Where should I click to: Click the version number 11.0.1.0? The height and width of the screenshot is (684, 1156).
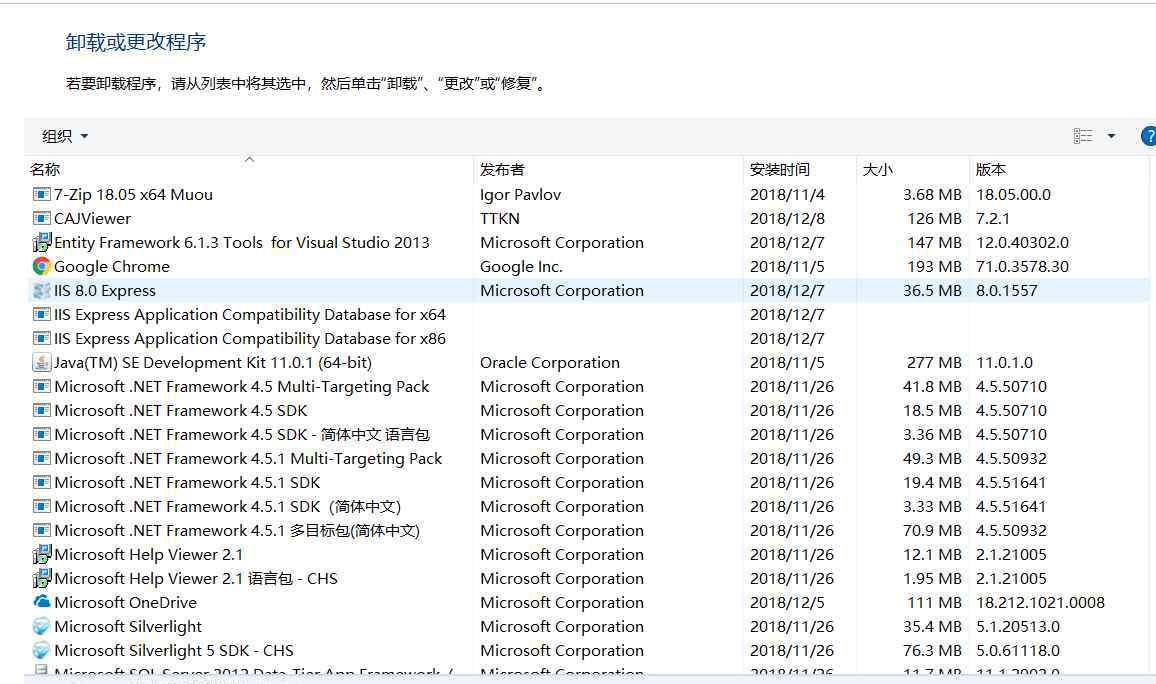point(1004,363)
